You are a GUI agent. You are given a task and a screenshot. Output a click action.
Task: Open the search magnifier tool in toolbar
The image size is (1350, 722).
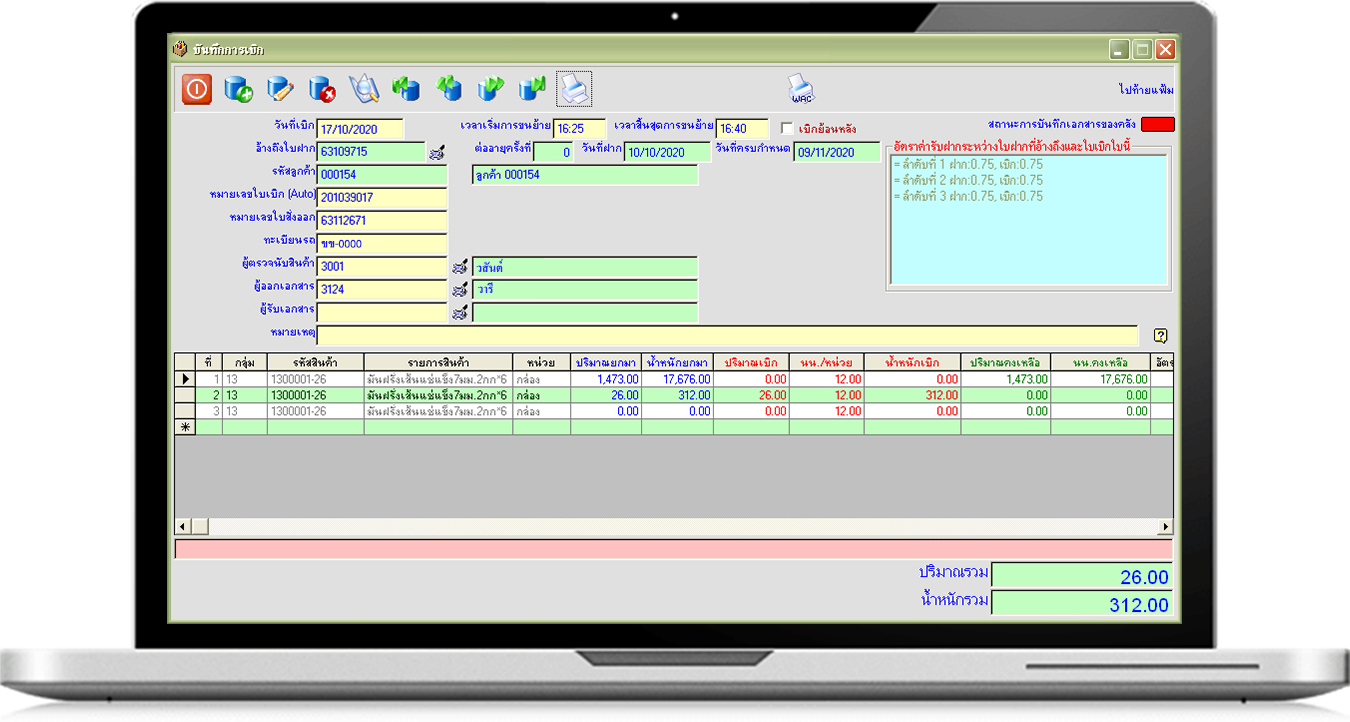coord(364,90)
